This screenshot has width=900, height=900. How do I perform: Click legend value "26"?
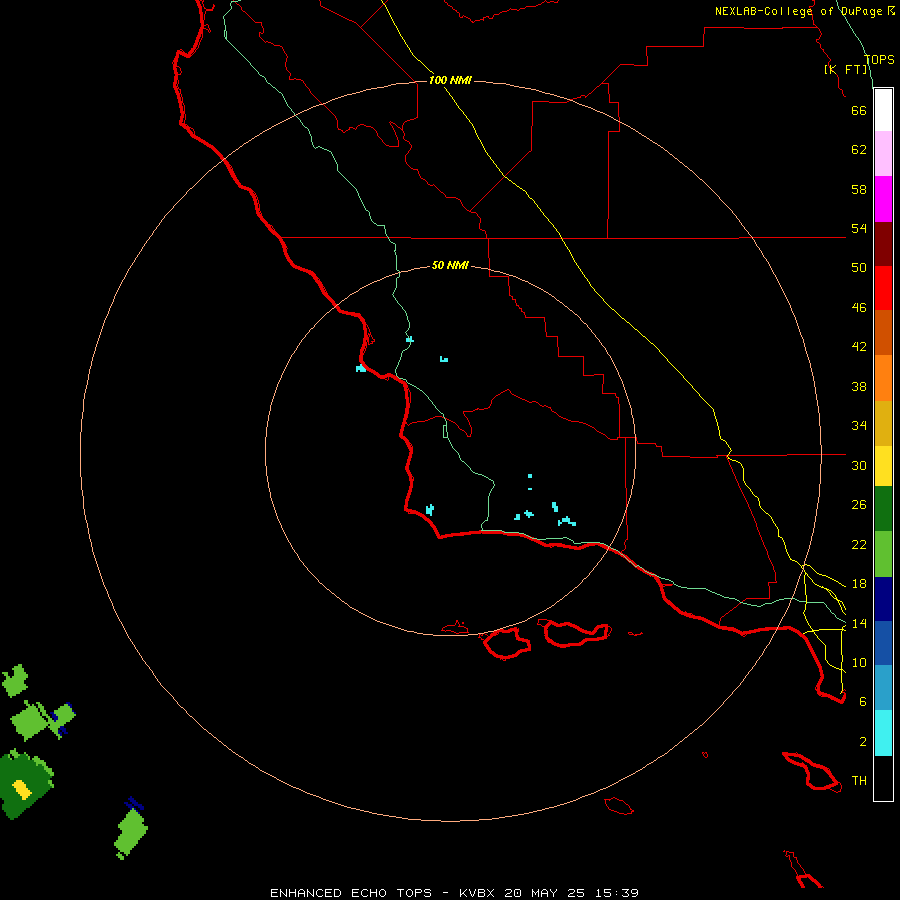tap(859, 505)
